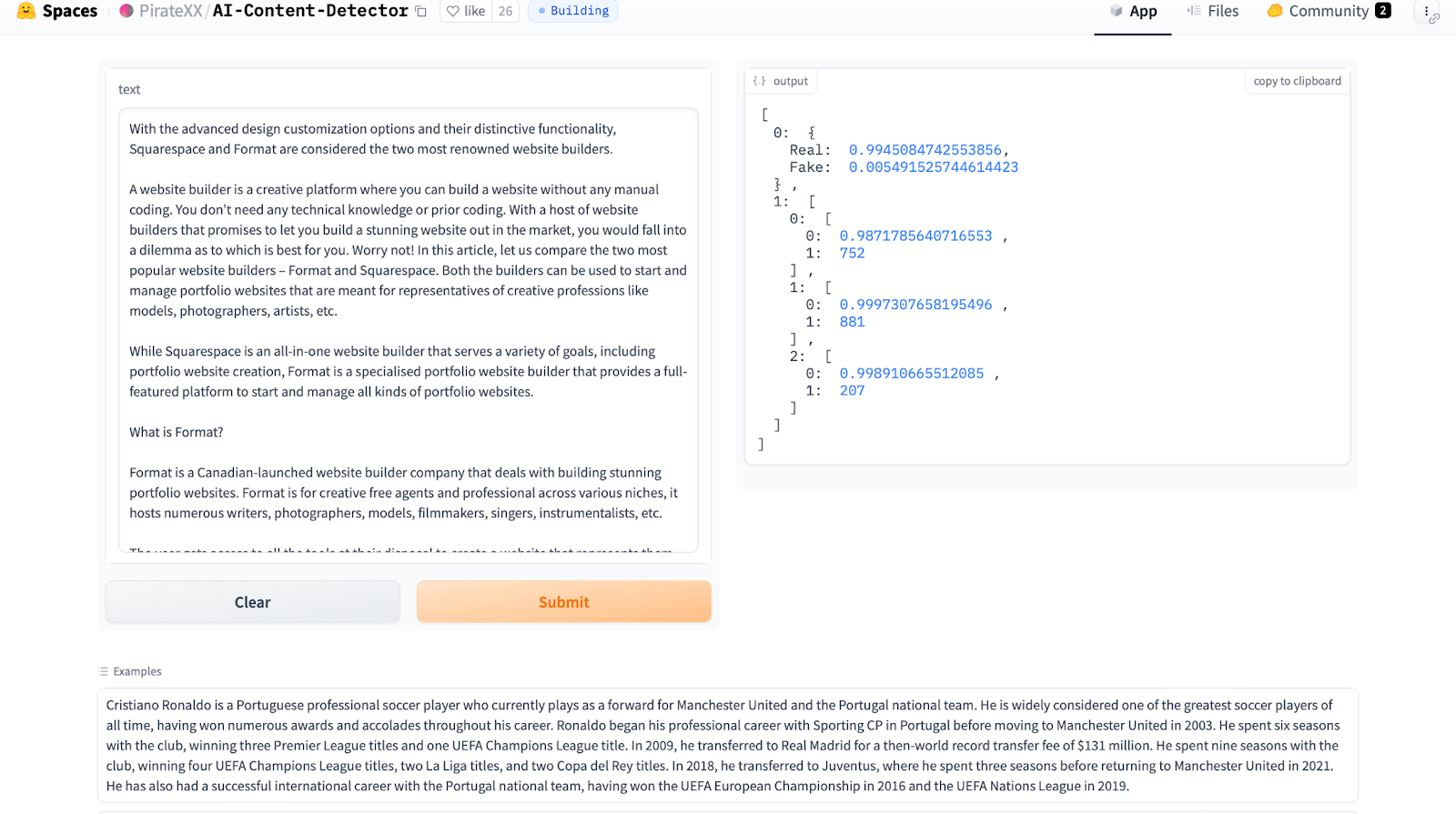The width and height of the screenshot is (1456, 814).
Task: Click the value 752 in output
Action: click(852, 253)
